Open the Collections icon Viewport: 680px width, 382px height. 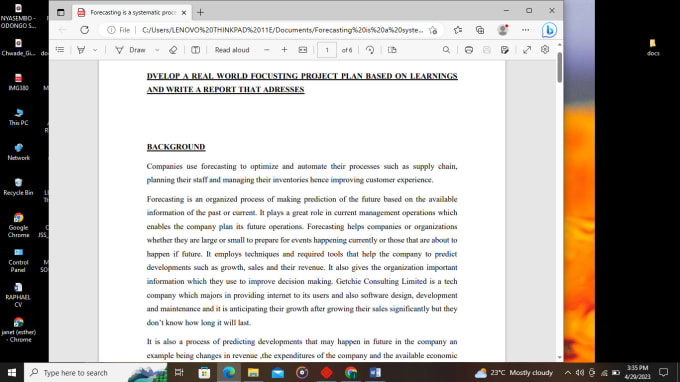tap(480, 30)
